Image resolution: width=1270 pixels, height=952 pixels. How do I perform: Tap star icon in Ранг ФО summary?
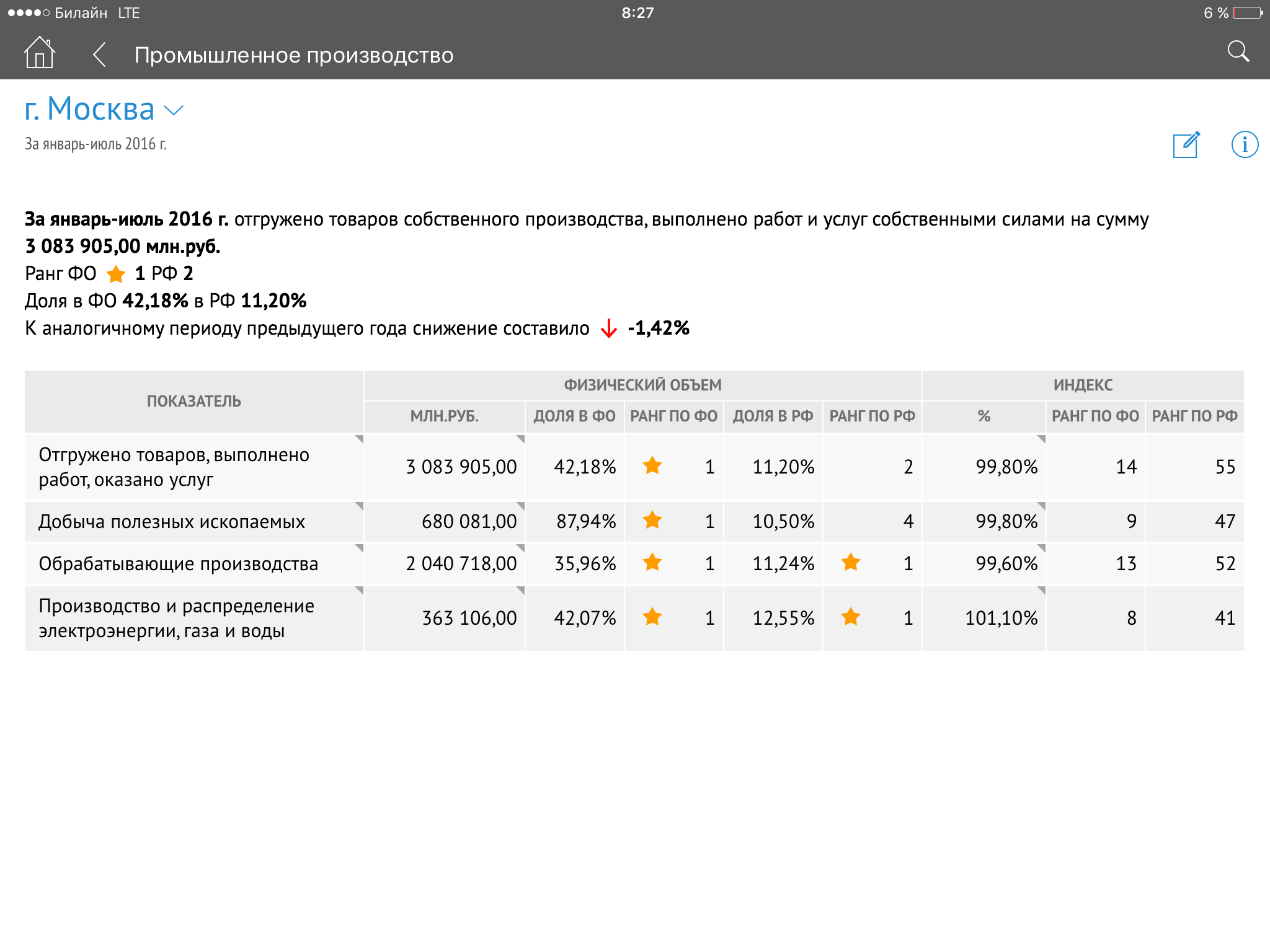coord(116,273)
